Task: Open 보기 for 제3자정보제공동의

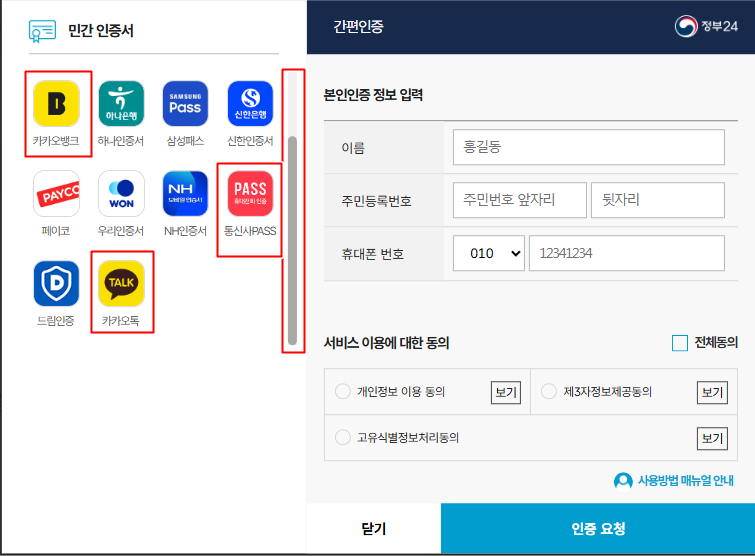Action: [x=712, y=392]
